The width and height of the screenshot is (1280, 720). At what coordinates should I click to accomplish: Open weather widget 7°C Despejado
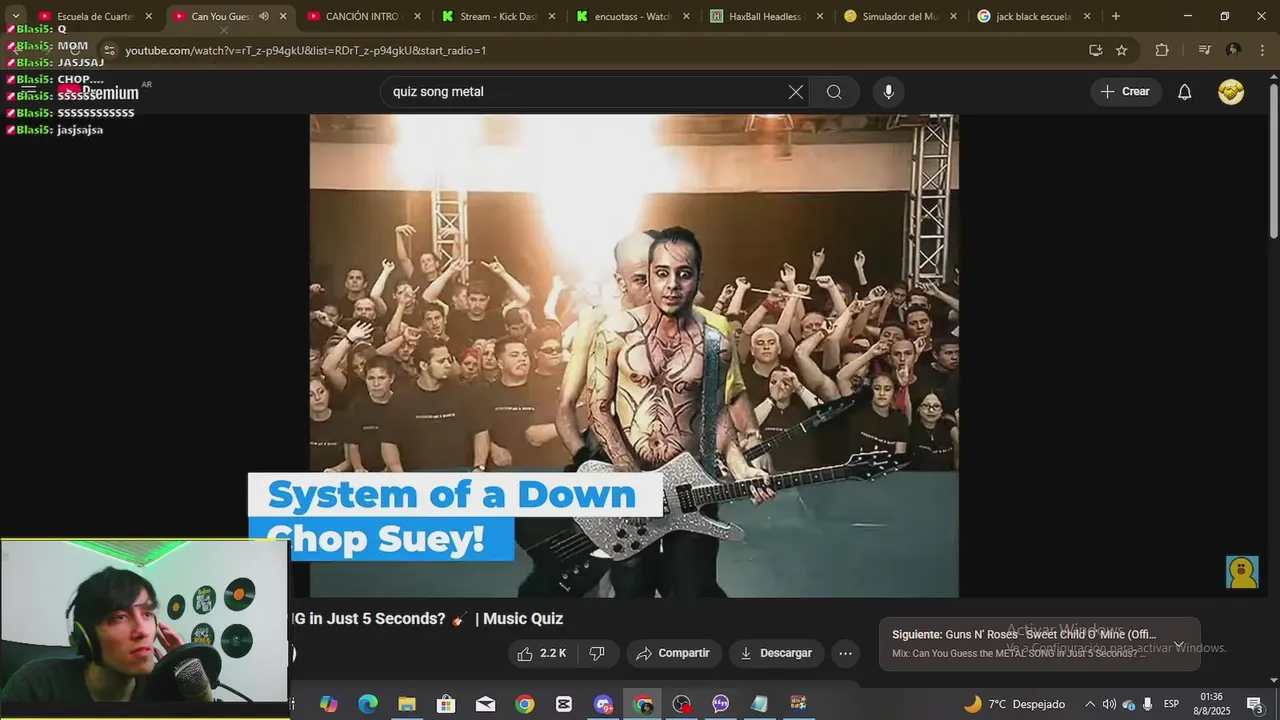pos(1014,704)
